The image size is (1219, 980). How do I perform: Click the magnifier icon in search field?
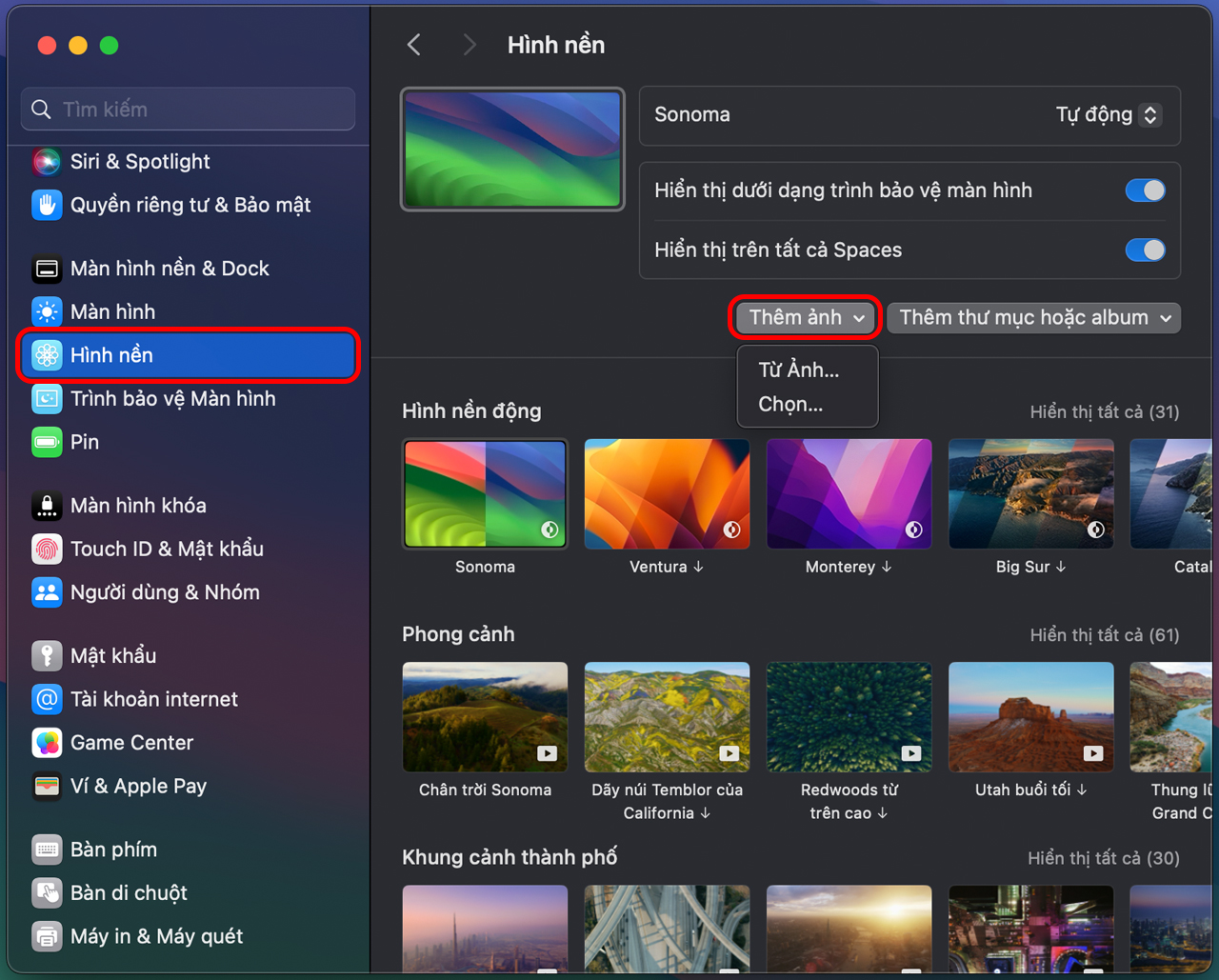click(41, 110)
